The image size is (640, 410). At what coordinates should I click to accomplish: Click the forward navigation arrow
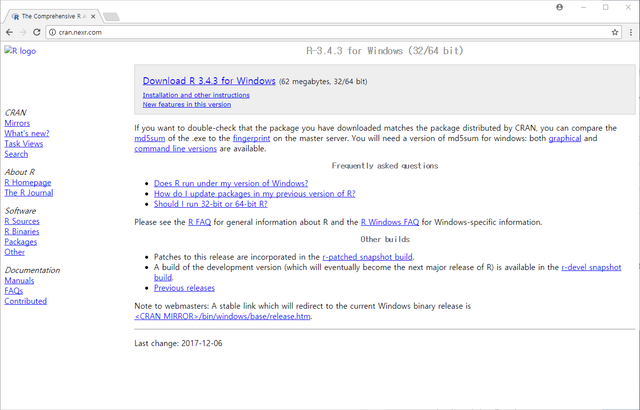(x=28, y=32)
